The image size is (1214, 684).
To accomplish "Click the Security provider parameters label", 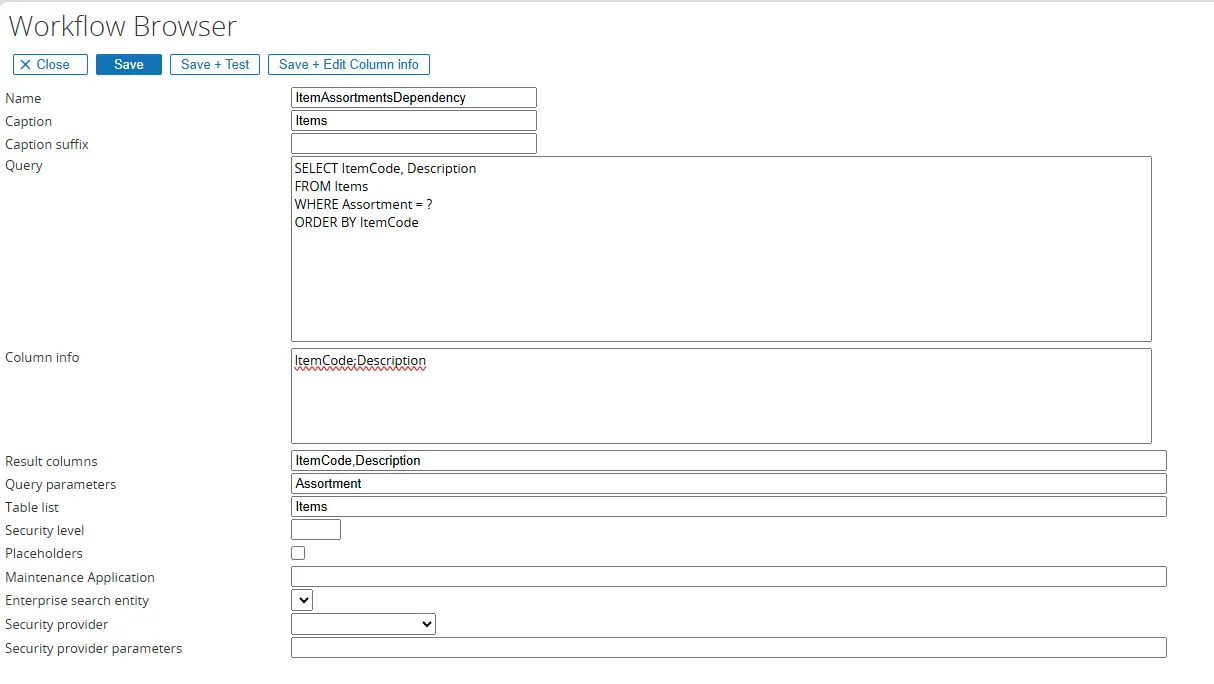I will tap(94, 648).
